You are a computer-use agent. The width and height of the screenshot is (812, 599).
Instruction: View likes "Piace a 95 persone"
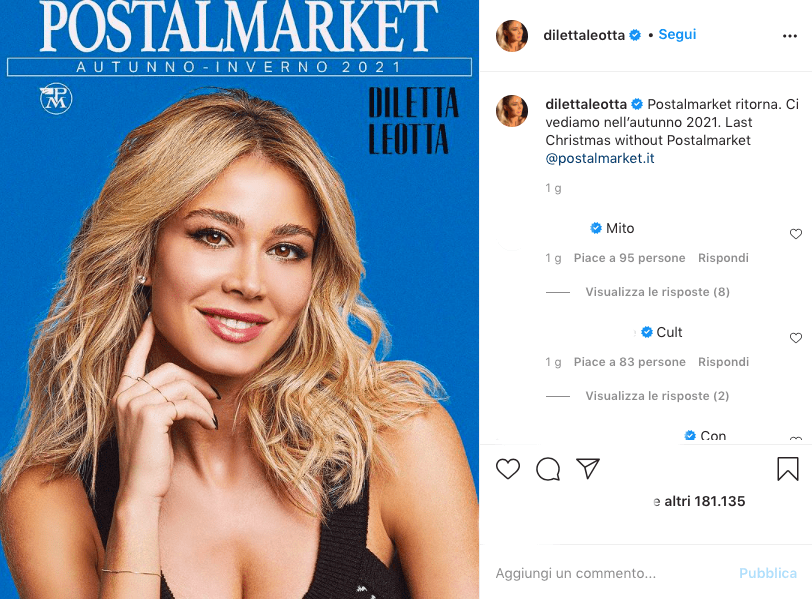tap(629, 258)
